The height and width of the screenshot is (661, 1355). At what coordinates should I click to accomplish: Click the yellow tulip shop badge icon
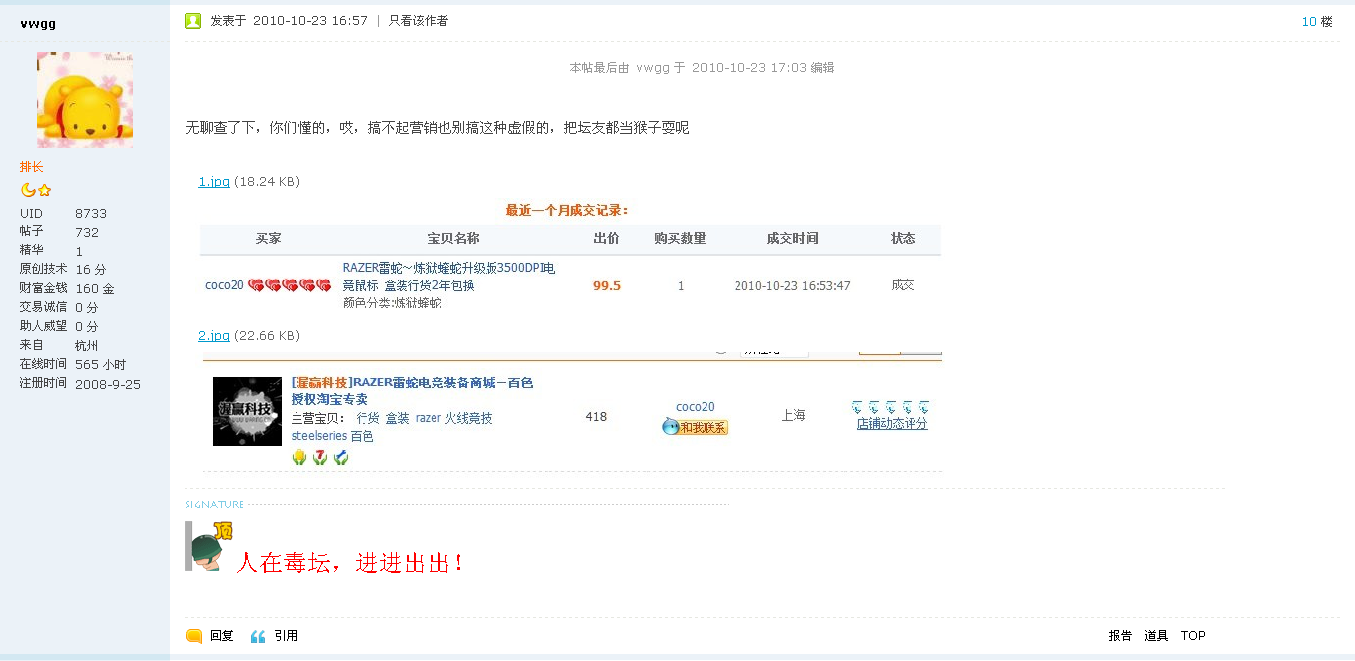(299, 458)
